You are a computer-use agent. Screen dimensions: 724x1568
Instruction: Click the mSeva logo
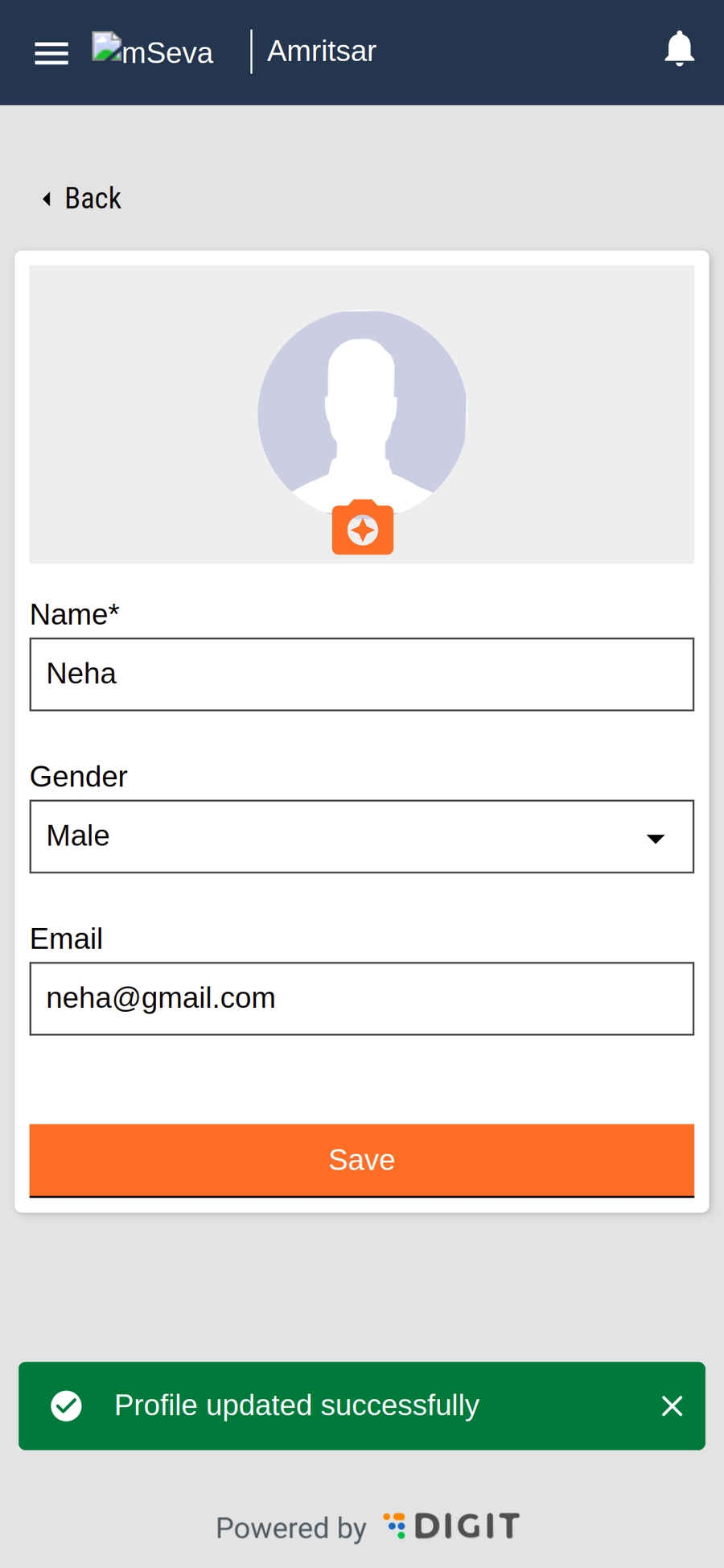pos(153,51)
